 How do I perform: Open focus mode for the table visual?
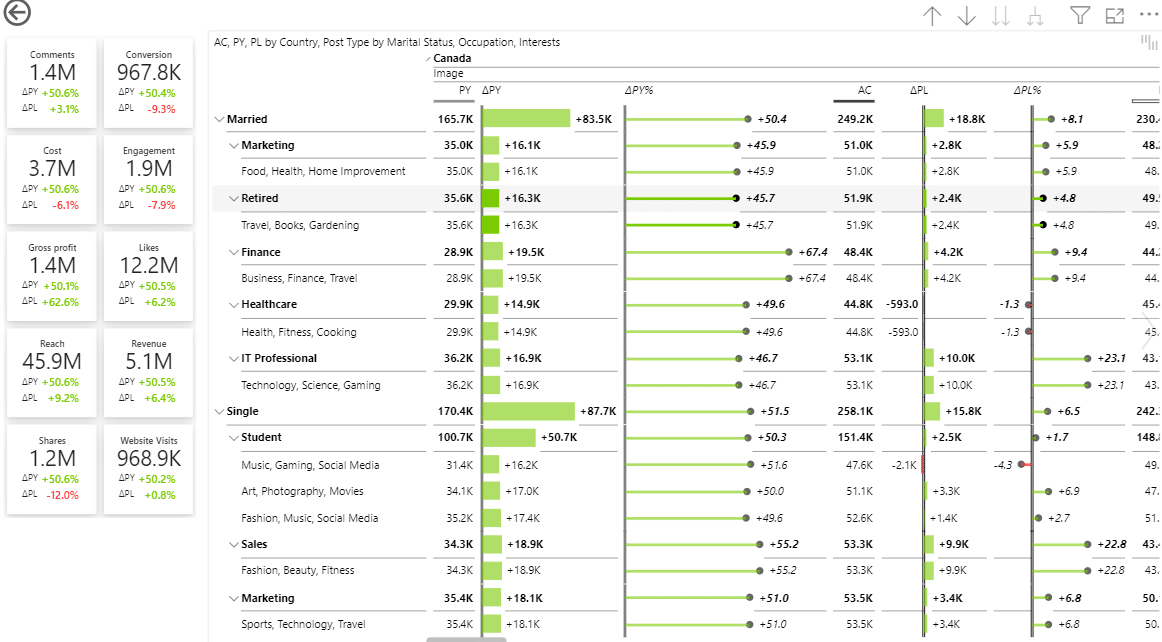1115,17
